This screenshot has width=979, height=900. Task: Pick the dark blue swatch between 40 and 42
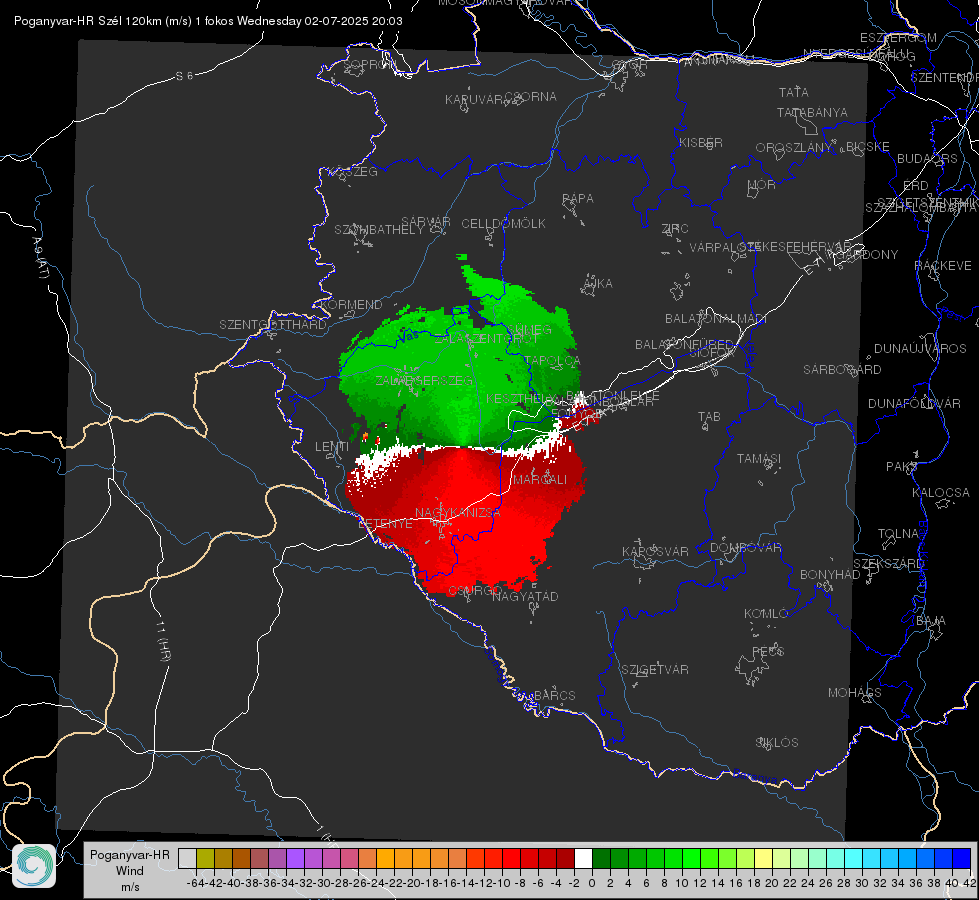(962, 858)
